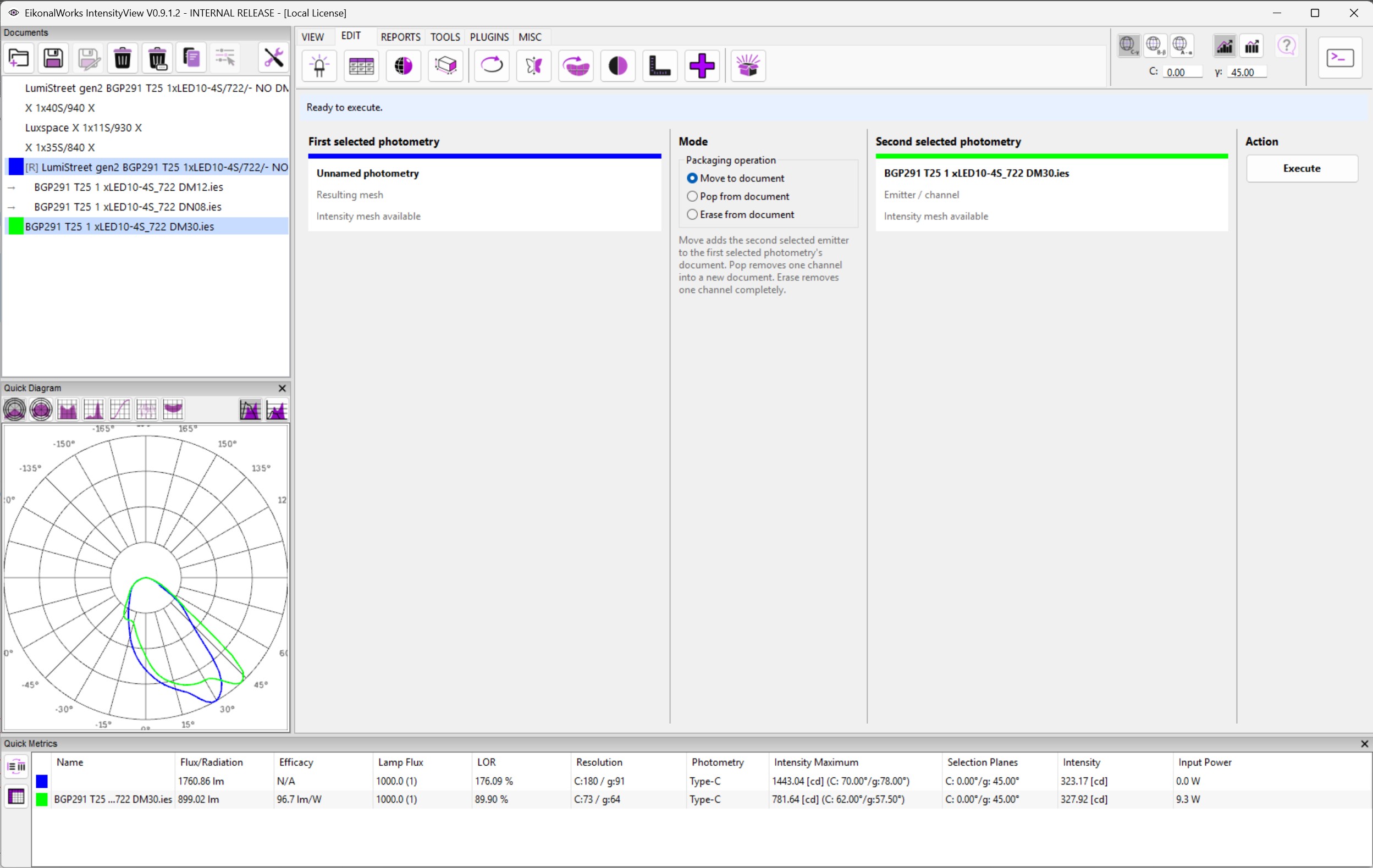The image size is (1373, 868).
Task: Show filled polar circle diagram icon
Action: (x=41, y=410)
